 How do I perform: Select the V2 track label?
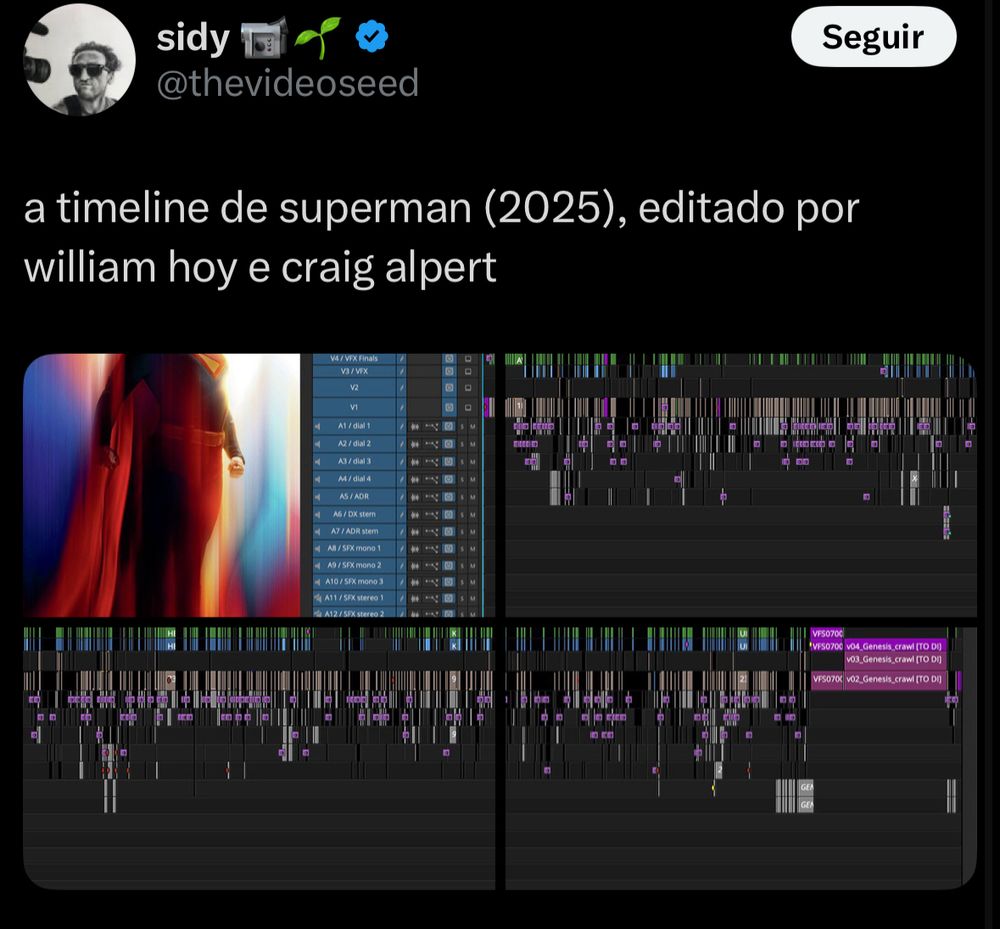coord(354,388)
